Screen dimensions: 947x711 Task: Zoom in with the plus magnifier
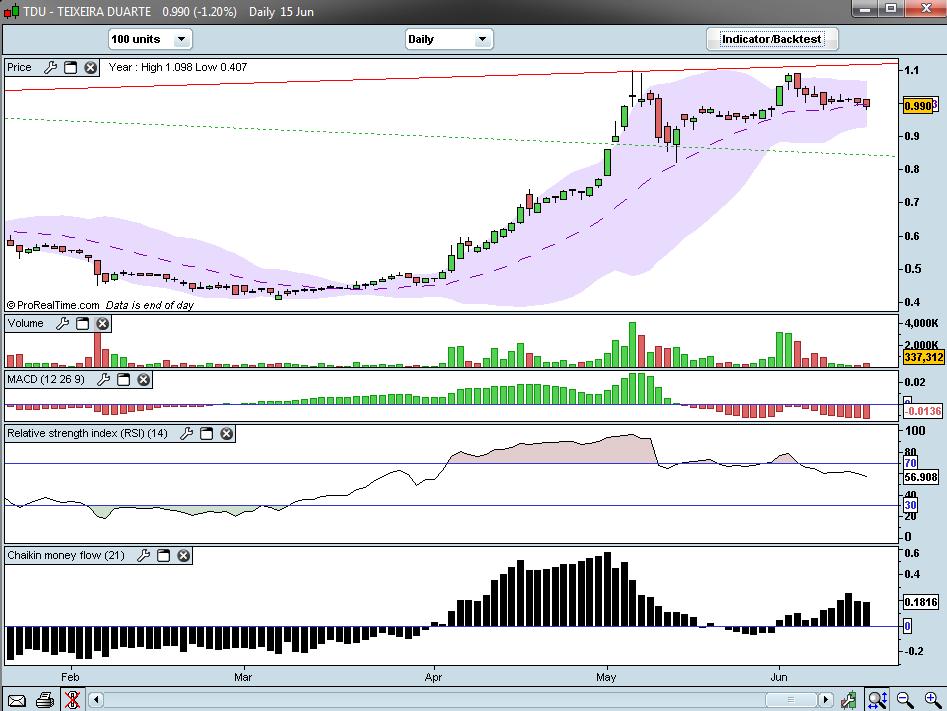[x=932, y=700]
